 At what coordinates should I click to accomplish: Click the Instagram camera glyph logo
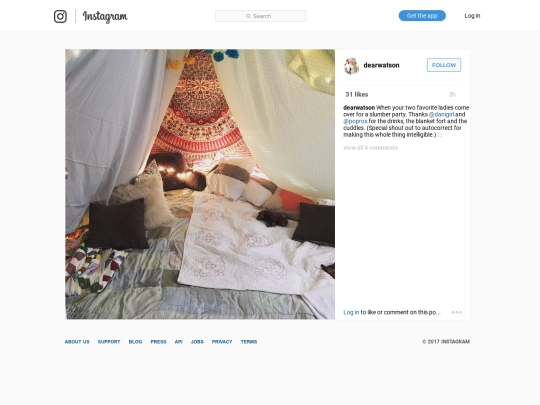(x=60, y=16)
